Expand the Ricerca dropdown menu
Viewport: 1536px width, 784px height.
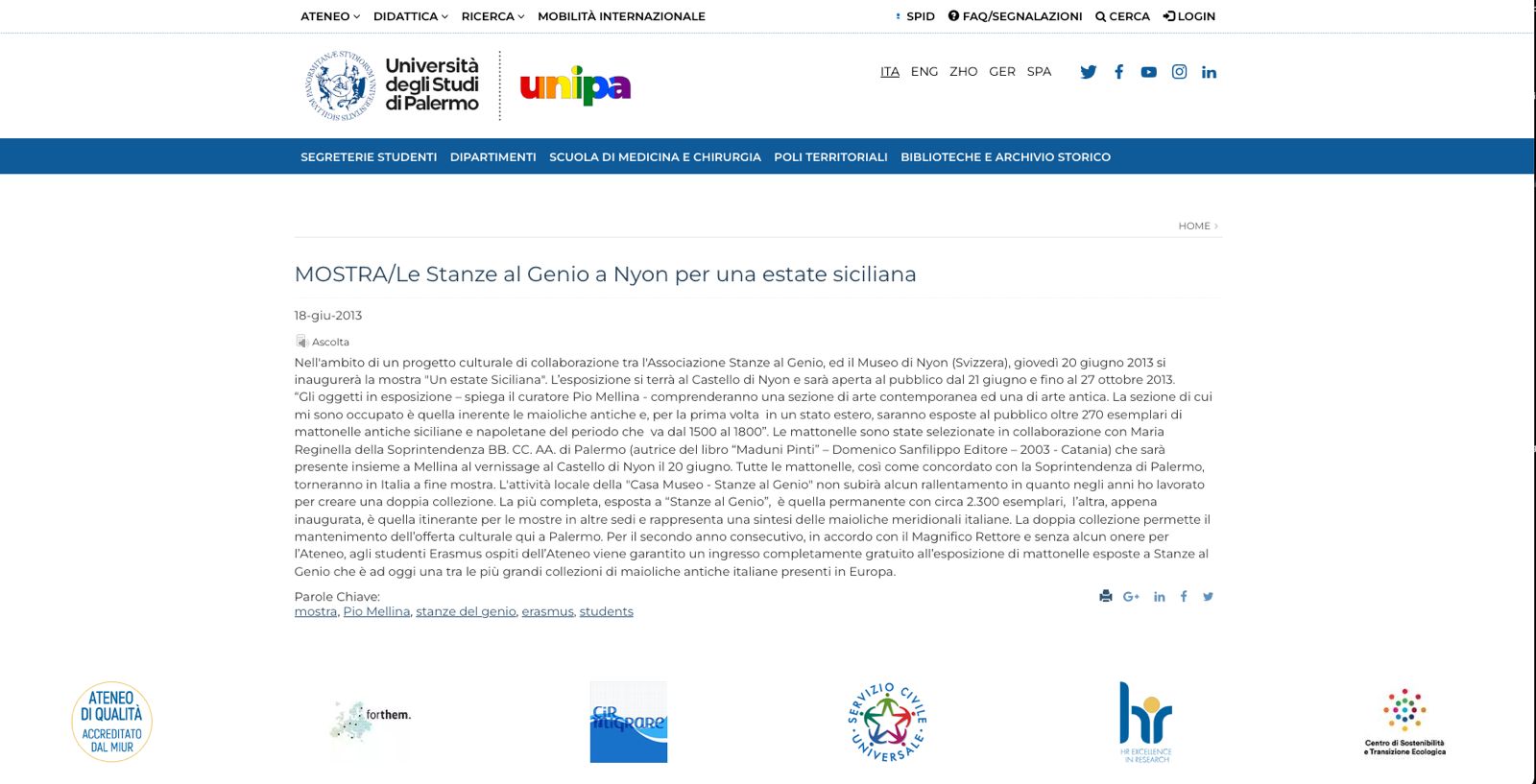[x=492, y=16]
